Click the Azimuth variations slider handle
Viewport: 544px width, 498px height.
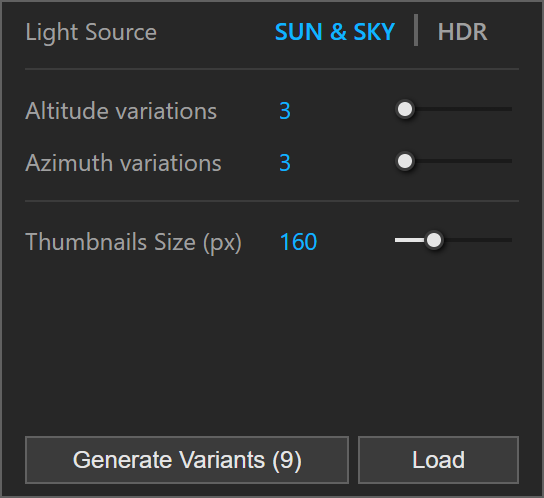(405, 161)
